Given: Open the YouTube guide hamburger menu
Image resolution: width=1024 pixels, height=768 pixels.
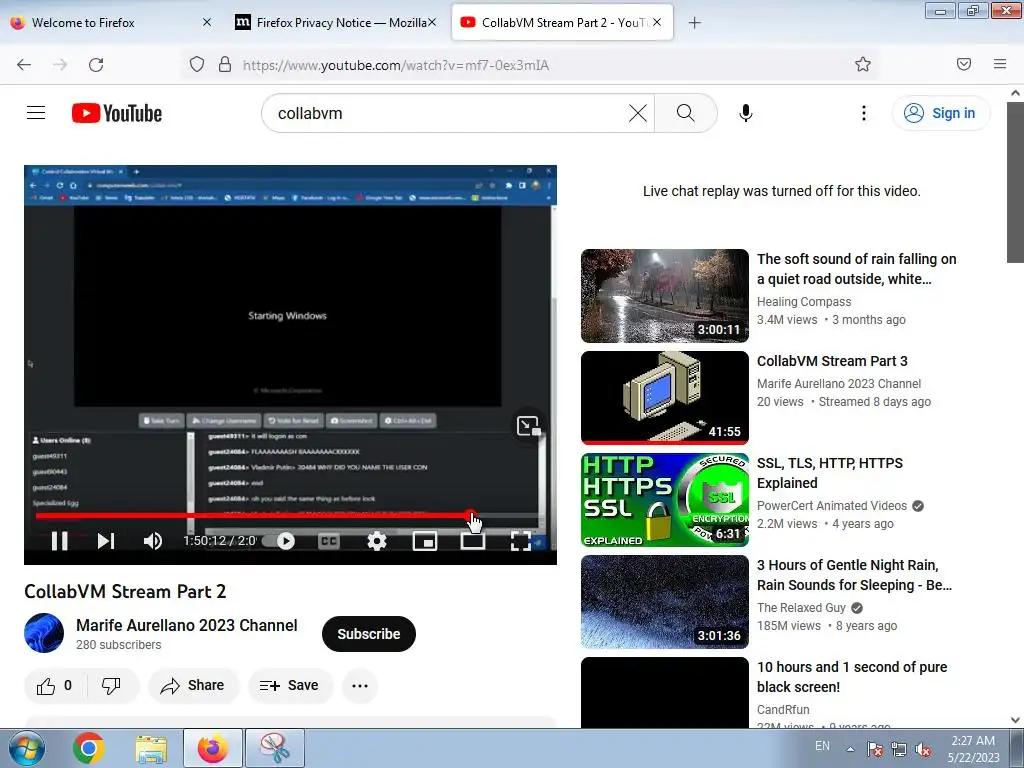Looking at the screenshot, I should (36, 113).
